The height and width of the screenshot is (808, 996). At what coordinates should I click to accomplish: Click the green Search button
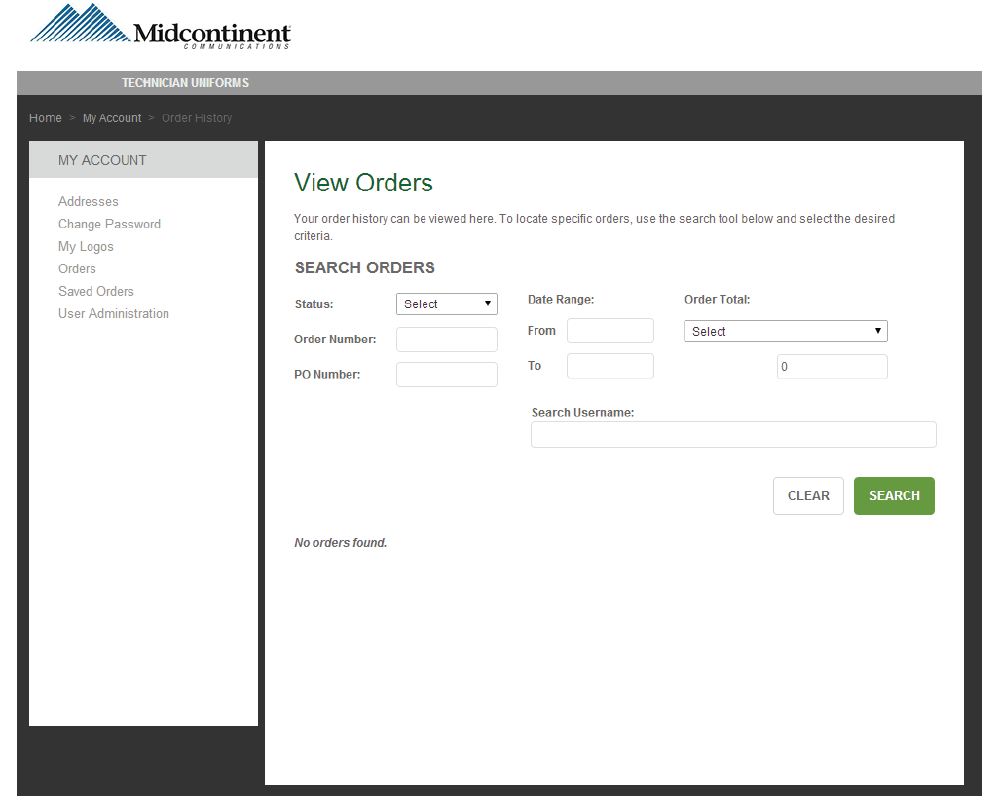pyautogui.click(x=894, y=496)
